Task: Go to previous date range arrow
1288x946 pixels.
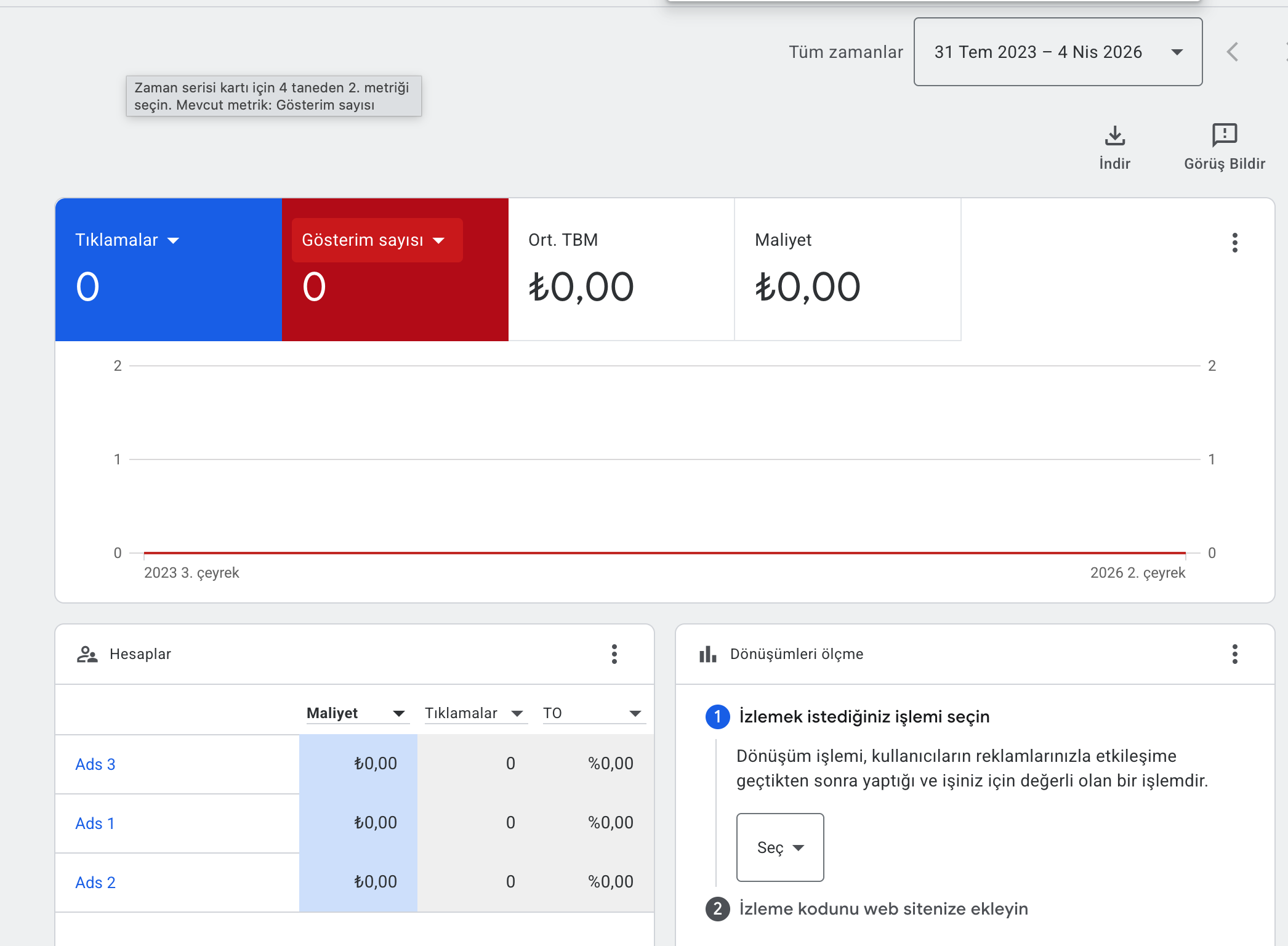Action: (x=1232, y=52)
